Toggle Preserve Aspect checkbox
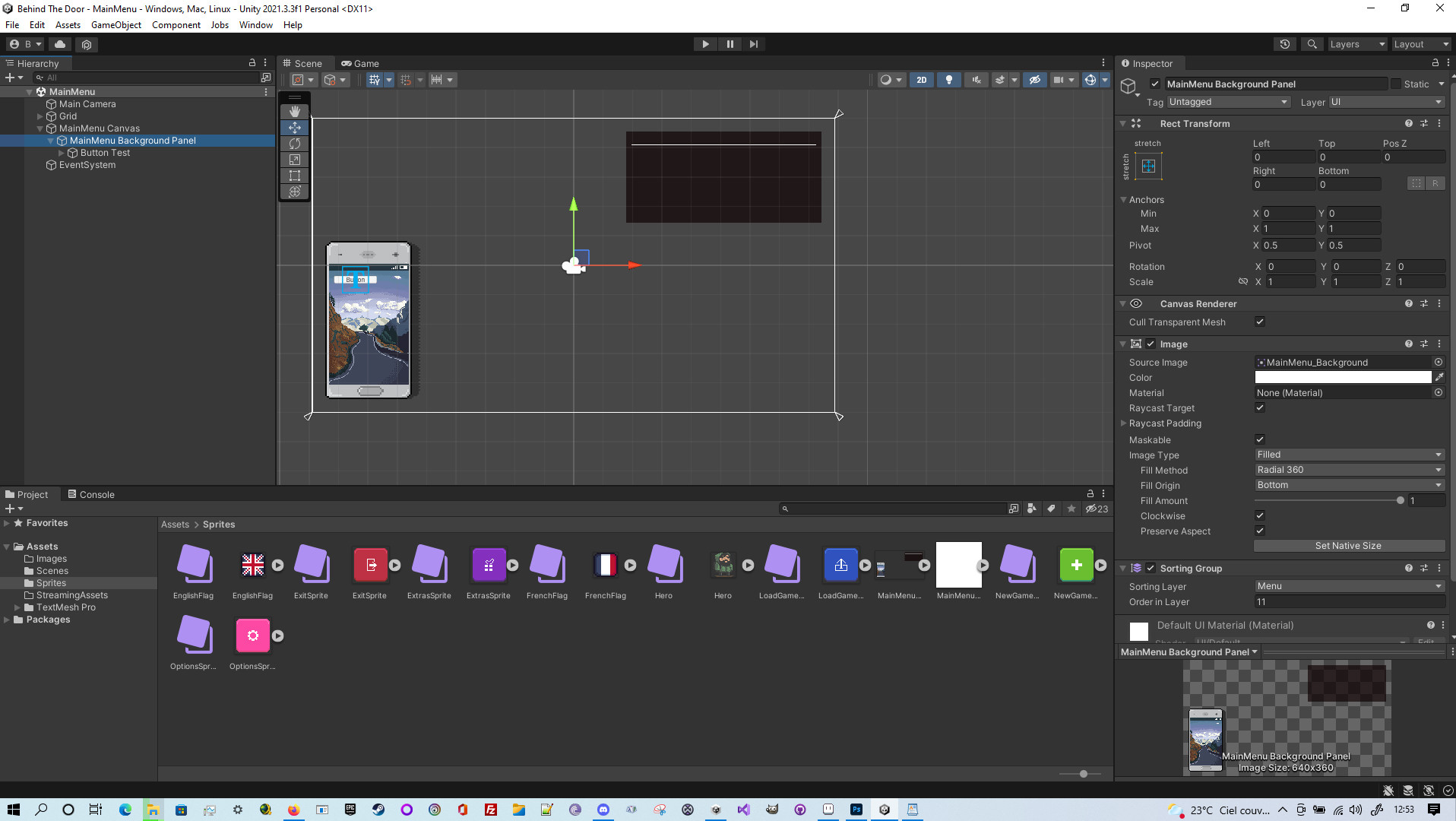Image resolution: width=1456 pixels, height=821 pixels. (1260, 531)
